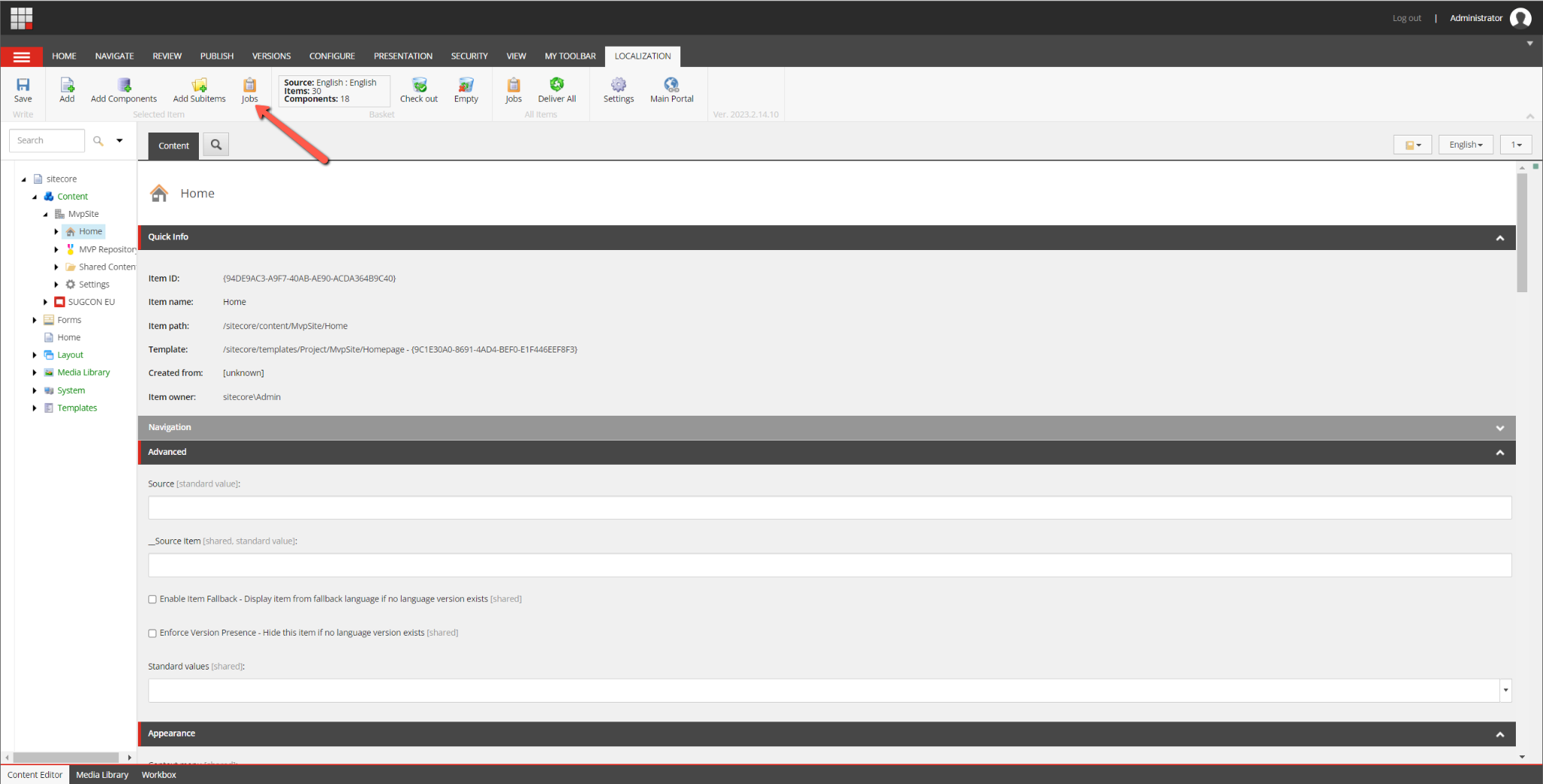Switch to the VERSIONS ribbon tab
The image size is (1543, 784).
pyautogui.click(x=271, y=56)
